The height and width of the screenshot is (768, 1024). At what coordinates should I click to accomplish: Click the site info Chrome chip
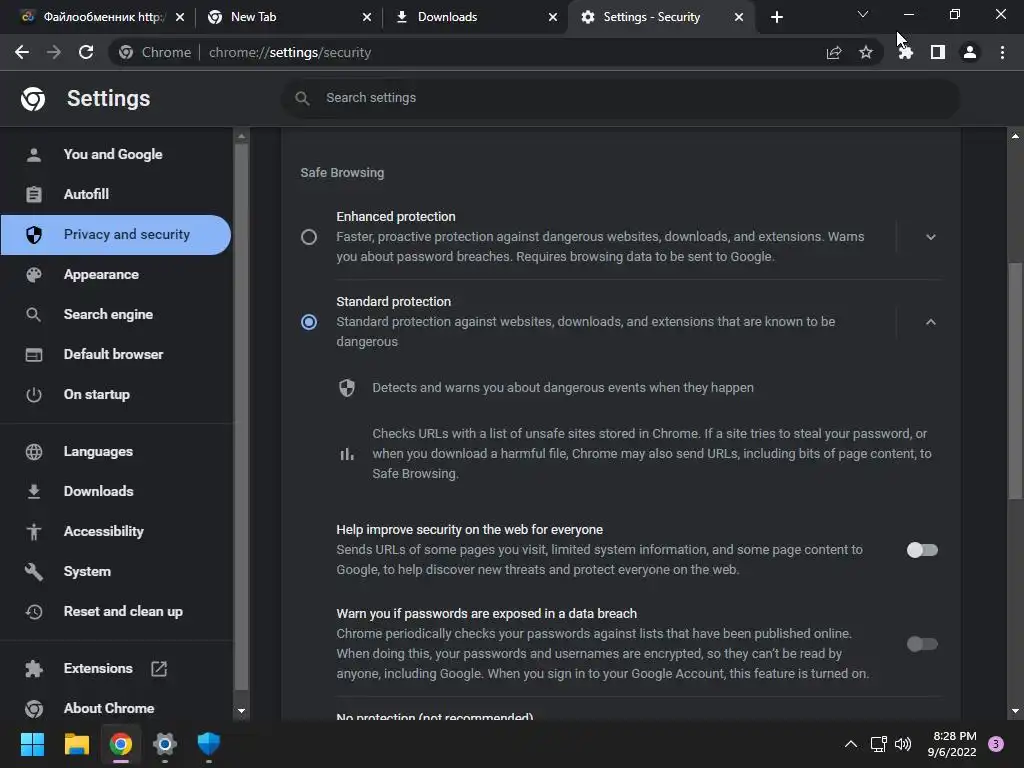pos(156,52)
